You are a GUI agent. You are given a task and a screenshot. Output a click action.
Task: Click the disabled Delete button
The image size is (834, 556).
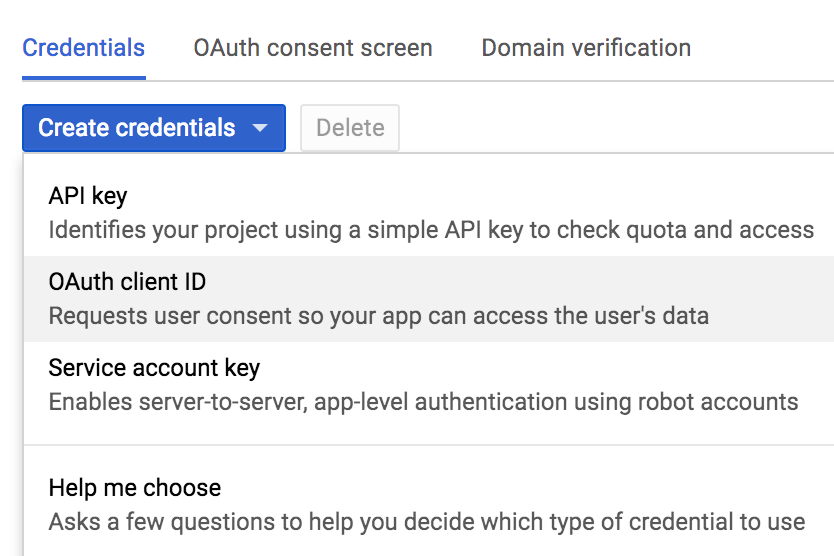pos(350,128)
